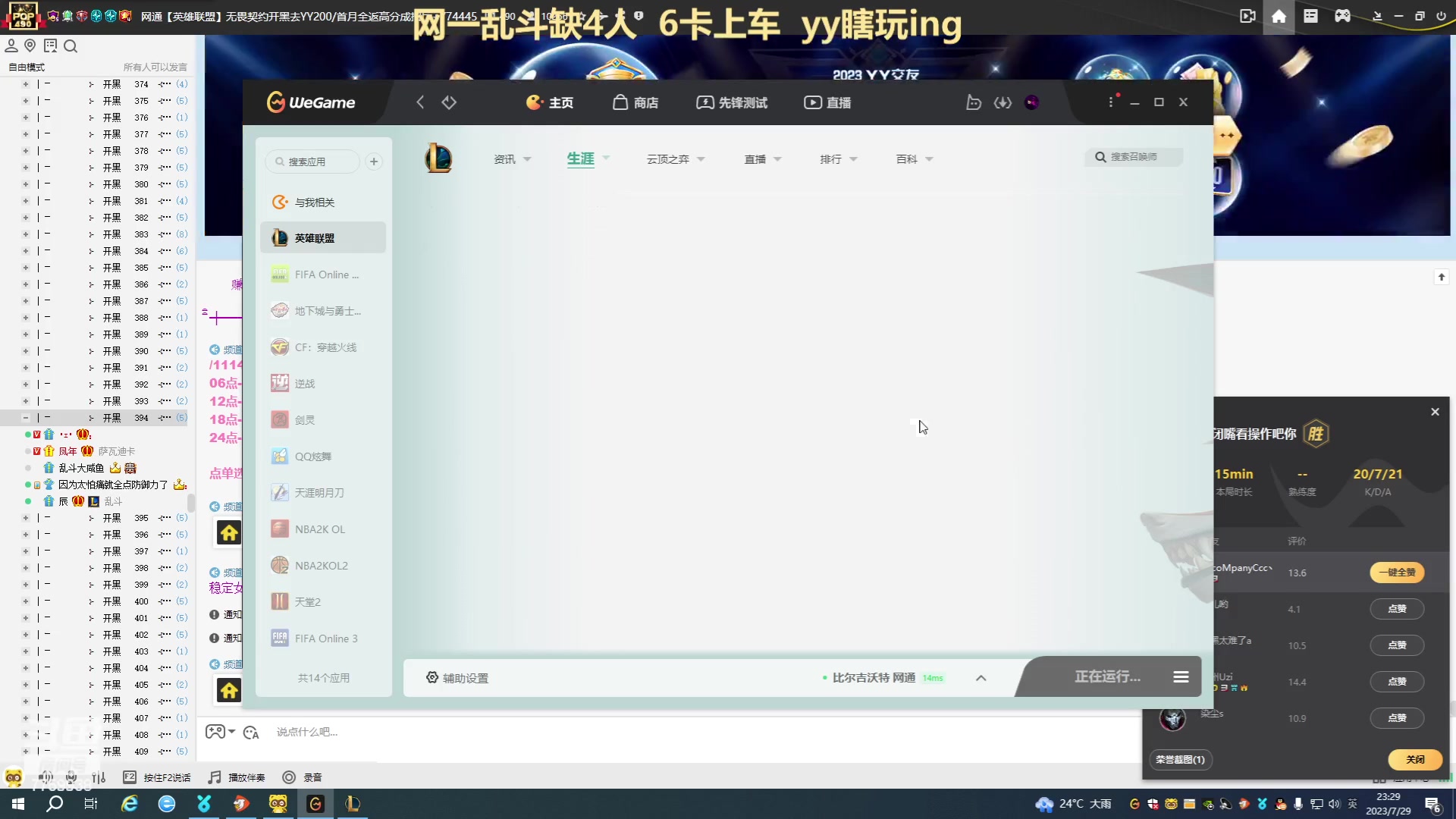The height and width of the screenshot is (819, 1456).
Task: Mute the YY microphone icon
Action: click(71, 777)
